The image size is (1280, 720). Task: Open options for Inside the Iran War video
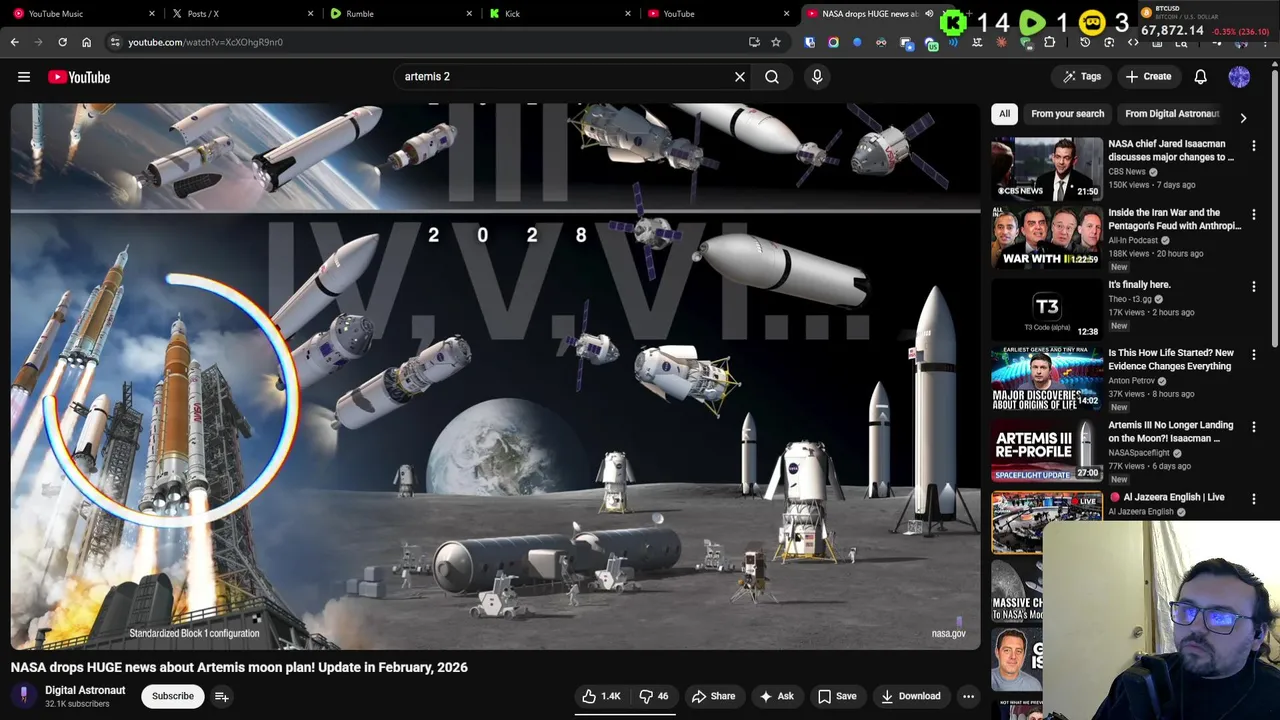pos(1254,215)
